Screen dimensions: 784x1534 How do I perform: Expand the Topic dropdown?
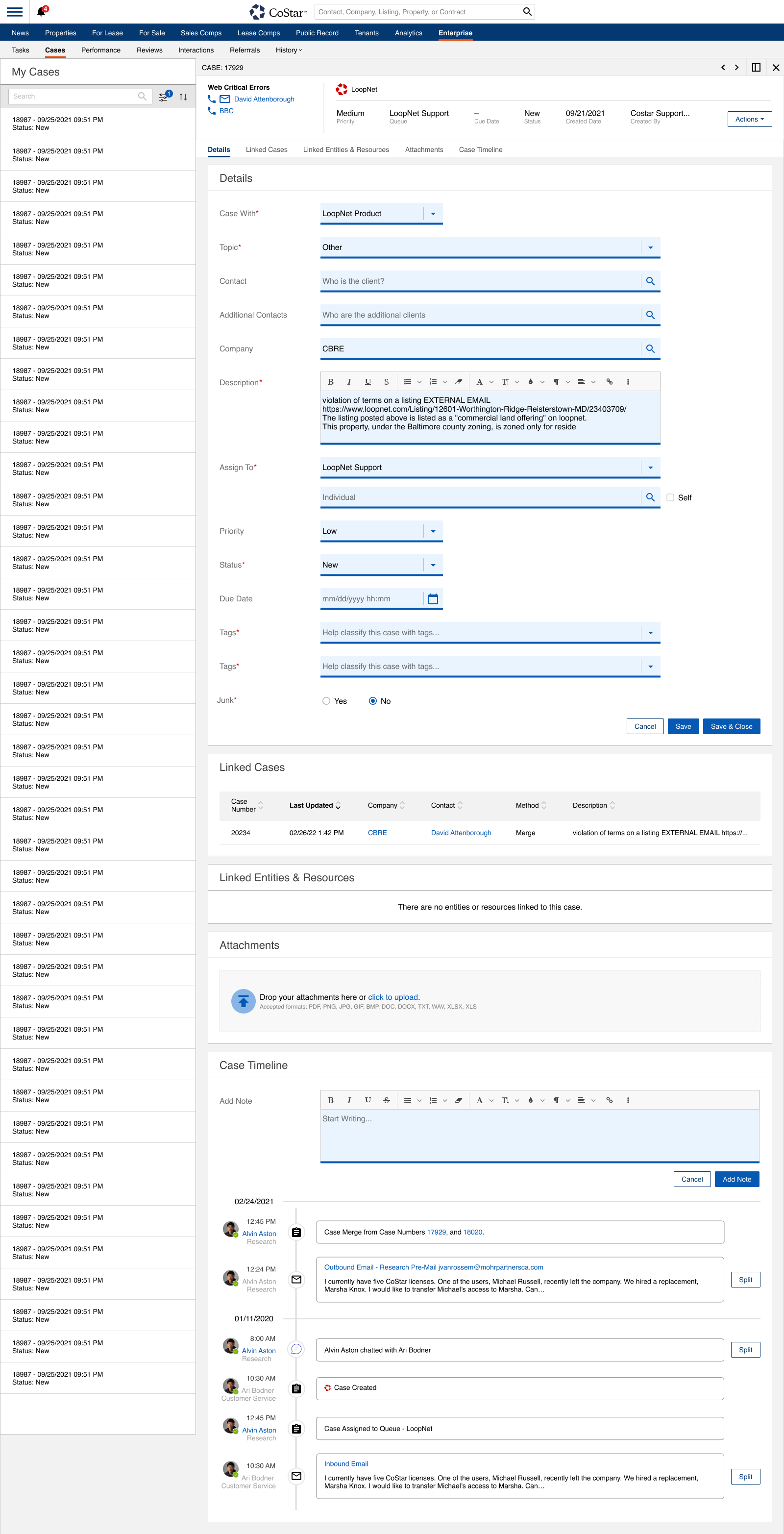click(x=650, y=247)
